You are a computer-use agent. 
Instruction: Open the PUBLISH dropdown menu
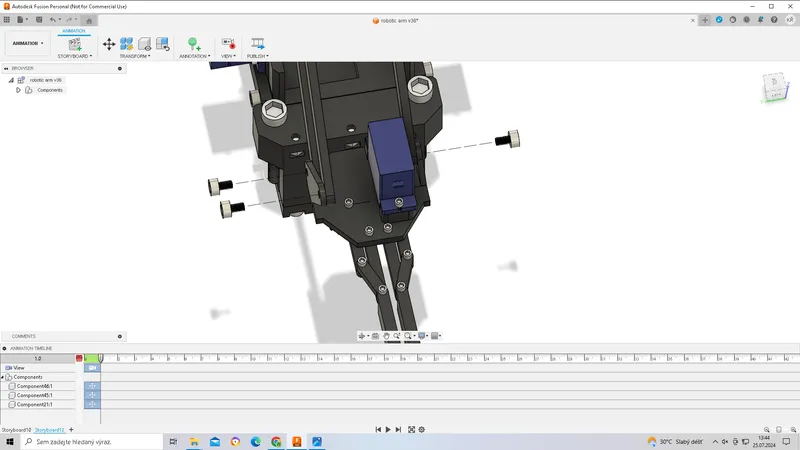click(x=258, y=56)
